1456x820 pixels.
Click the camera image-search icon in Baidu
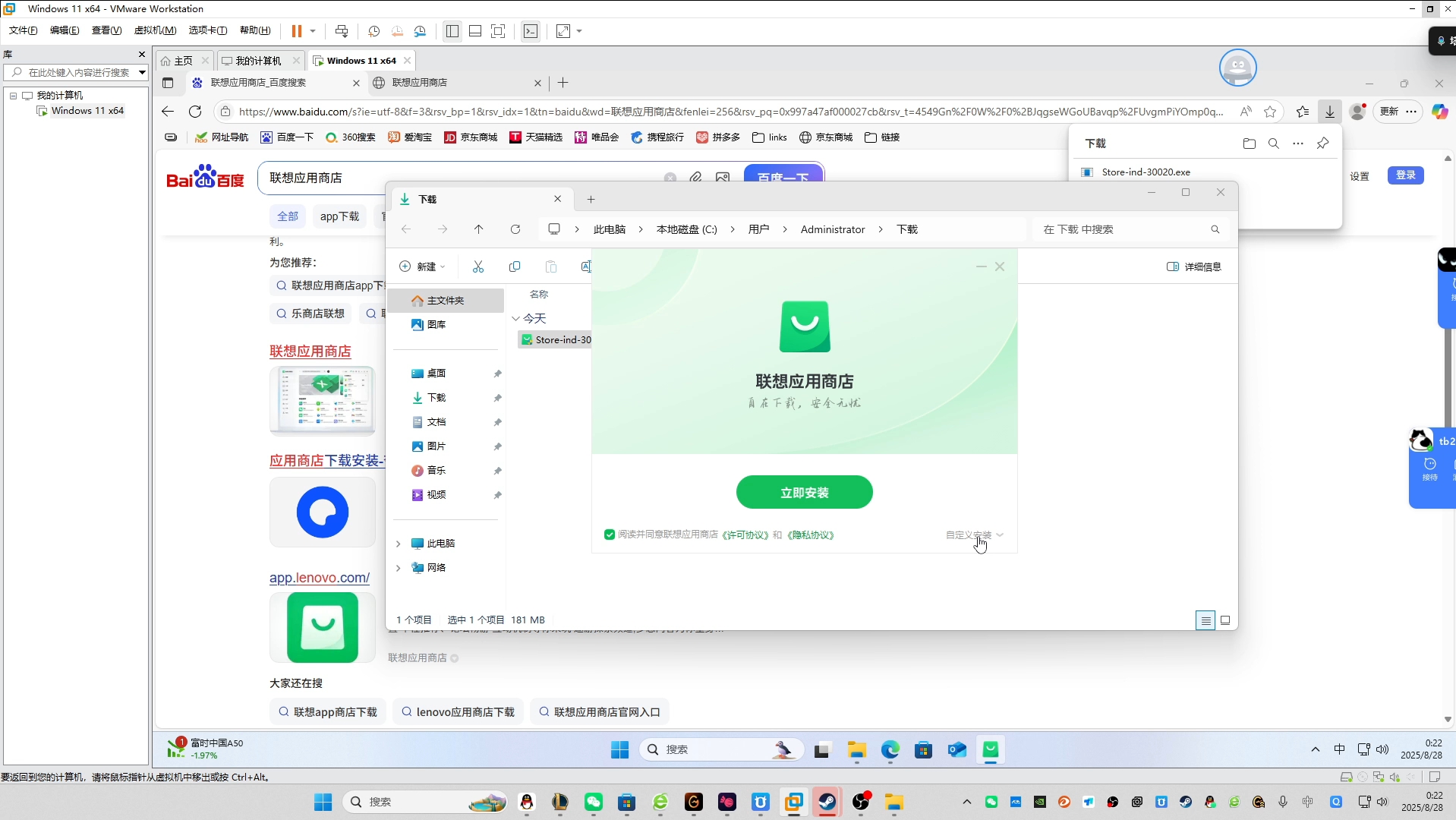point(722,177)
